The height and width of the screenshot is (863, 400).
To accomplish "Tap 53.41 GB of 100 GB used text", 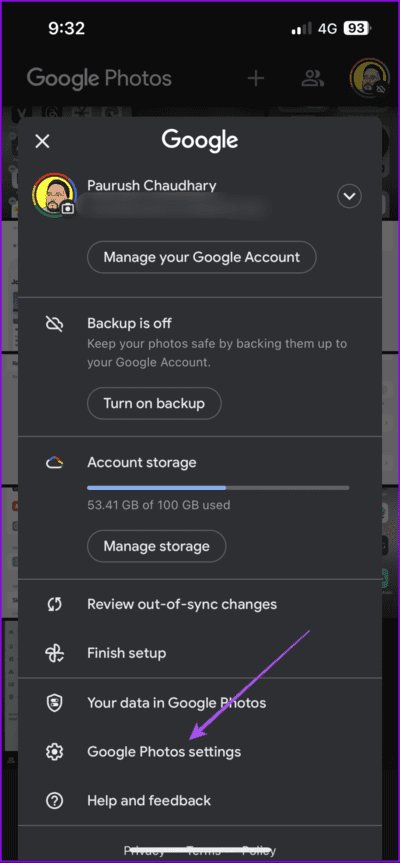I will pyautogui.click(x=158, y=504).
